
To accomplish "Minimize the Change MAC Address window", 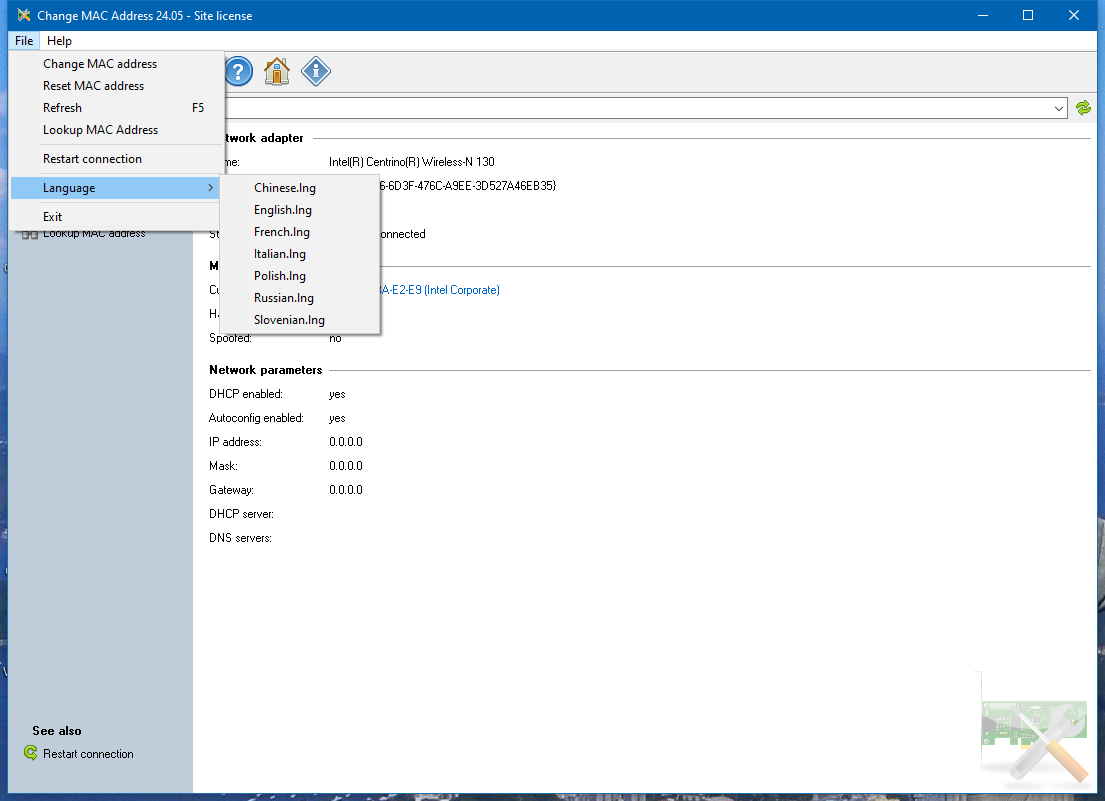I will [x=983, y=15].
